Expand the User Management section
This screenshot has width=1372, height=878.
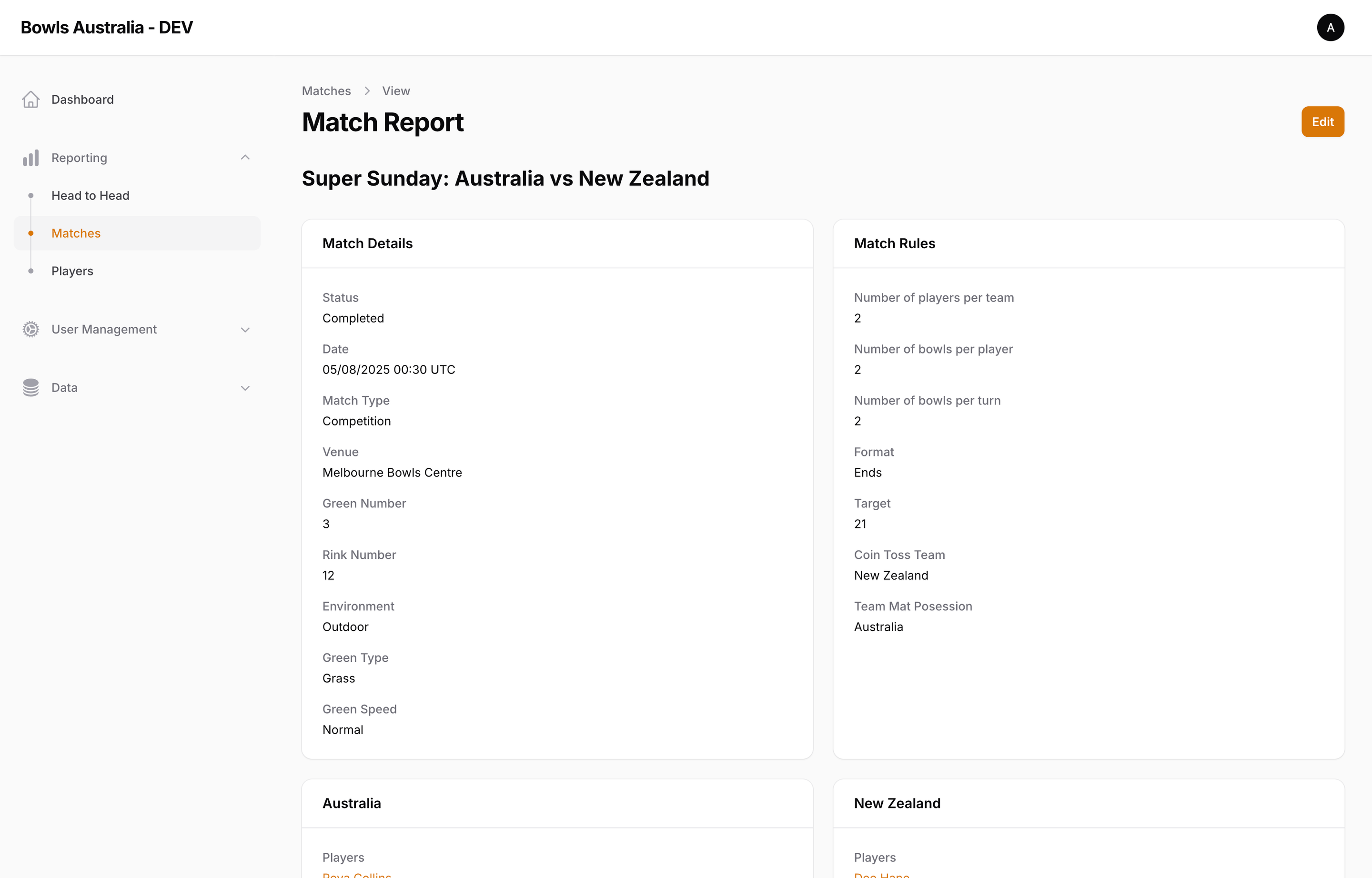(x=245, y=330)
